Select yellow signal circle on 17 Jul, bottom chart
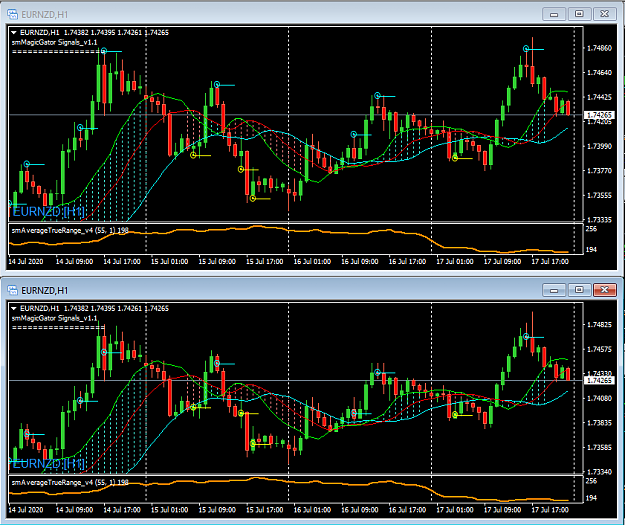The image size is (625, 525). click(x=455, y=415)
